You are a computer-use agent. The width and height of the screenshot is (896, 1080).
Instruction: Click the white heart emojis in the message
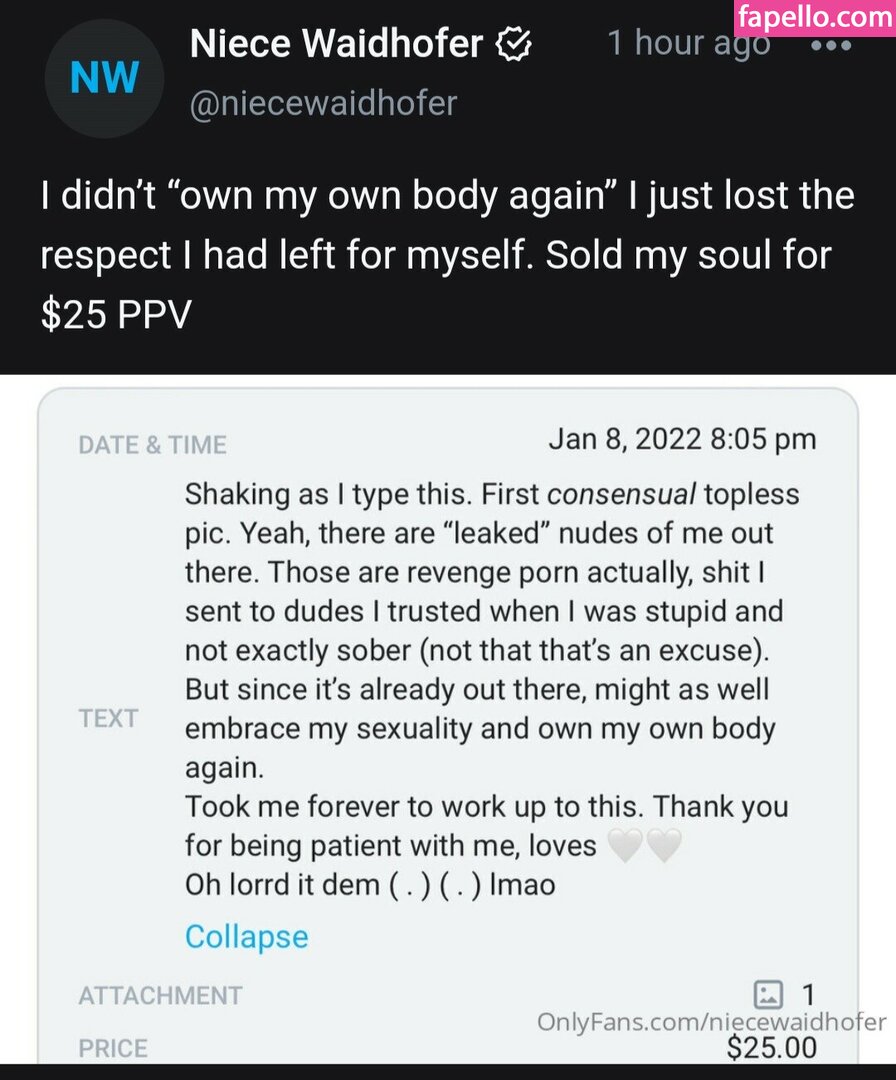click(645, 846)
